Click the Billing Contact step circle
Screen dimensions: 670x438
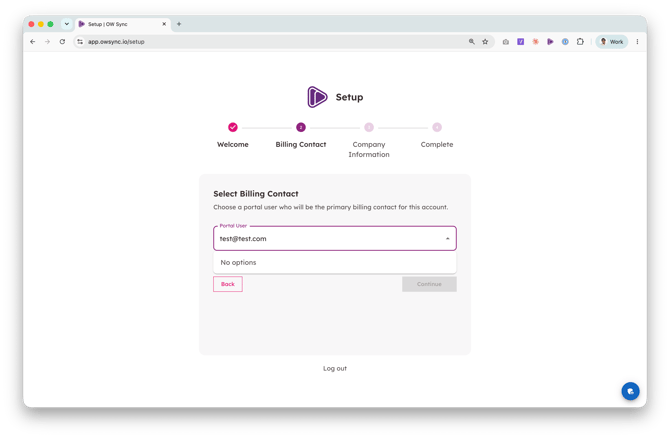pyautogui.click(x=301, y=127)
